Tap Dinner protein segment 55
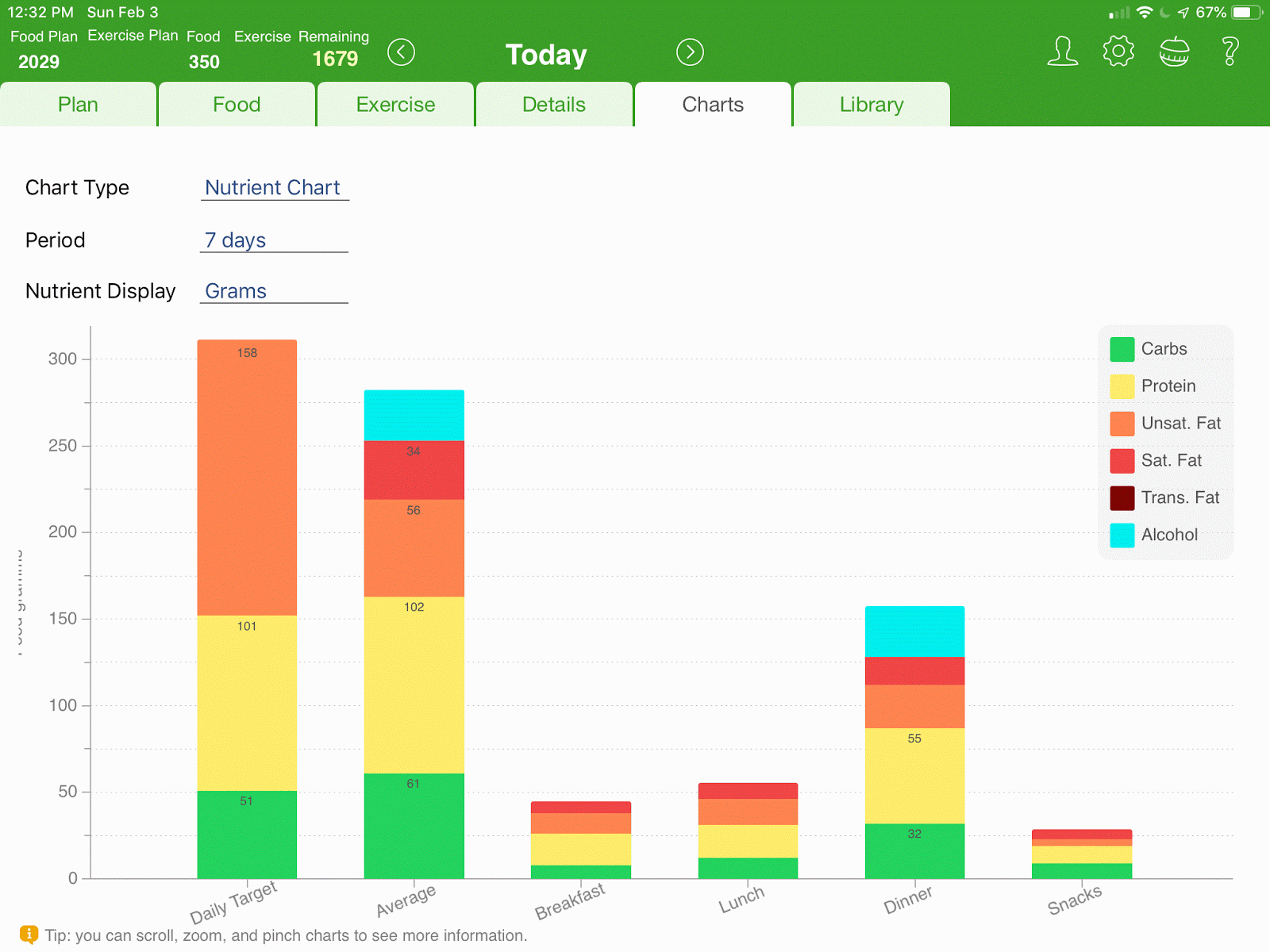 [914, 776]
